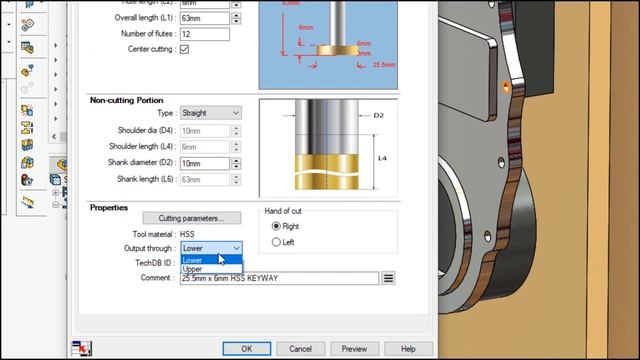Click the keyway cutter preview image

tap(328, 45)
